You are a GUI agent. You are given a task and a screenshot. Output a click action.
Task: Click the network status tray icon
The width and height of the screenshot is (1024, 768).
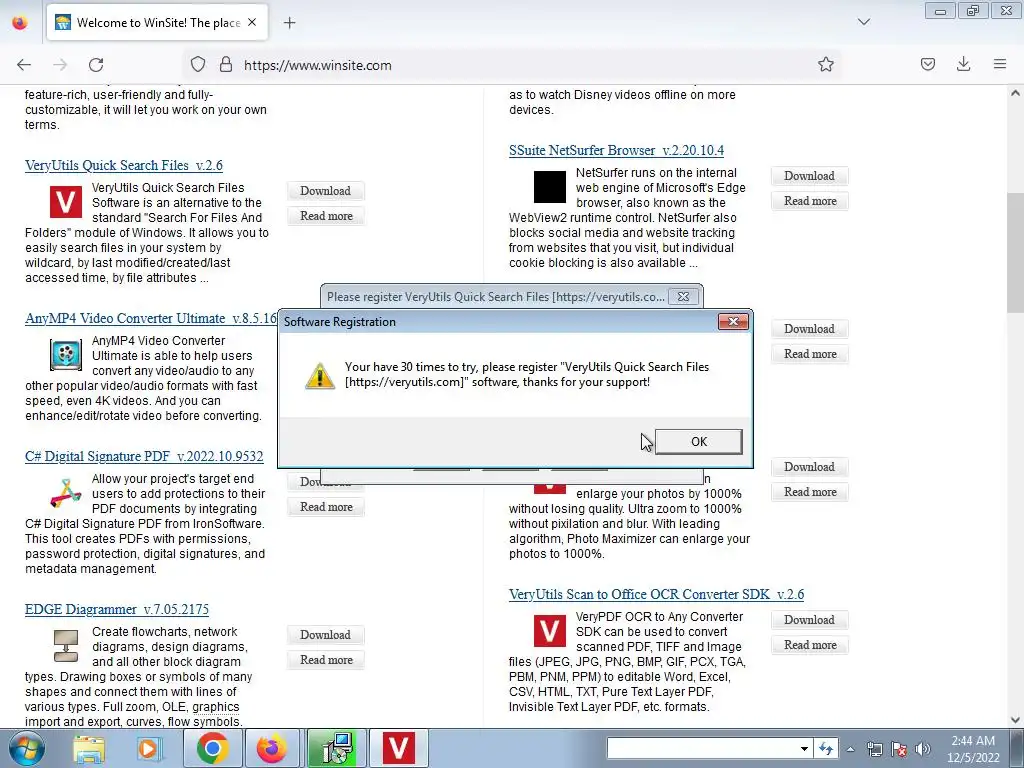click(874, 749)
